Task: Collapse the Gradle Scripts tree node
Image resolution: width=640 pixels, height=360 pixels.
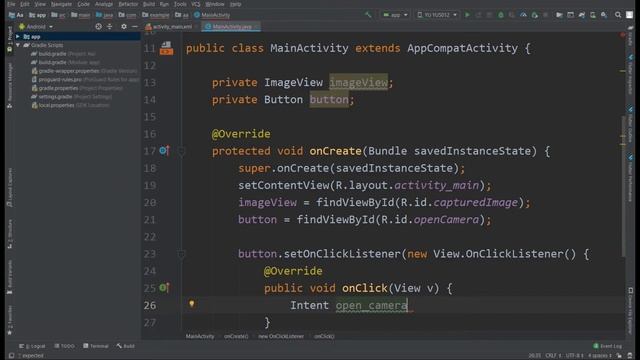Action: pos(18,45)
